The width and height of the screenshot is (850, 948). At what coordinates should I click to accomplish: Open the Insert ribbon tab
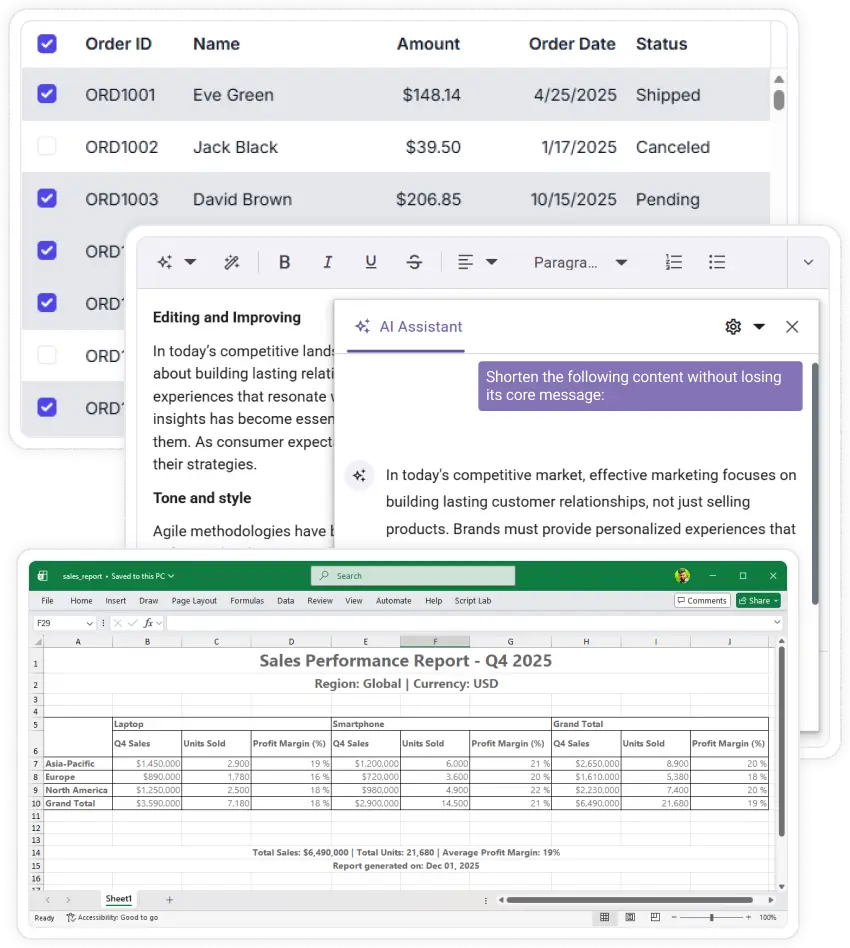click(115, 600)
